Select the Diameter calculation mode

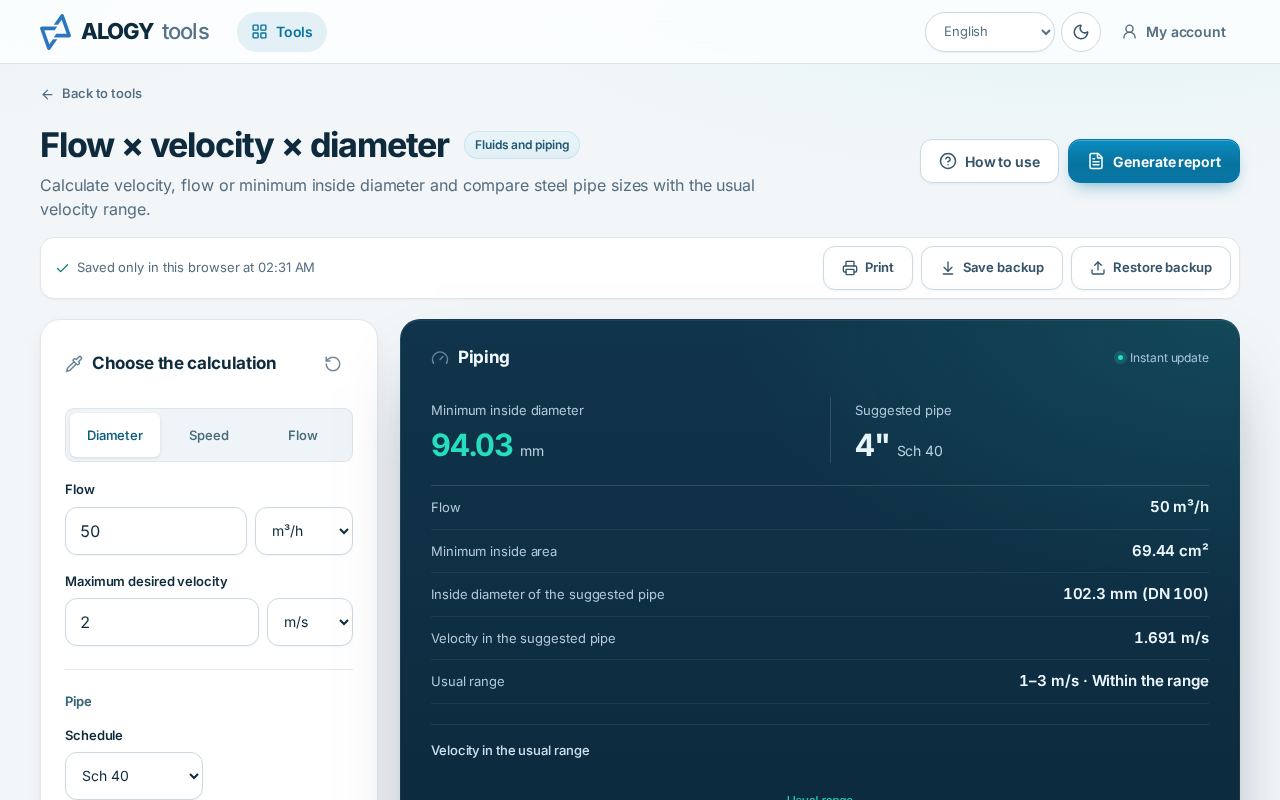[115, 435]
